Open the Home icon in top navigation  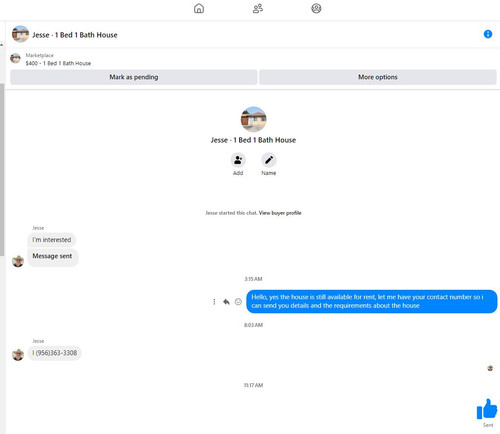pos(199,8)
